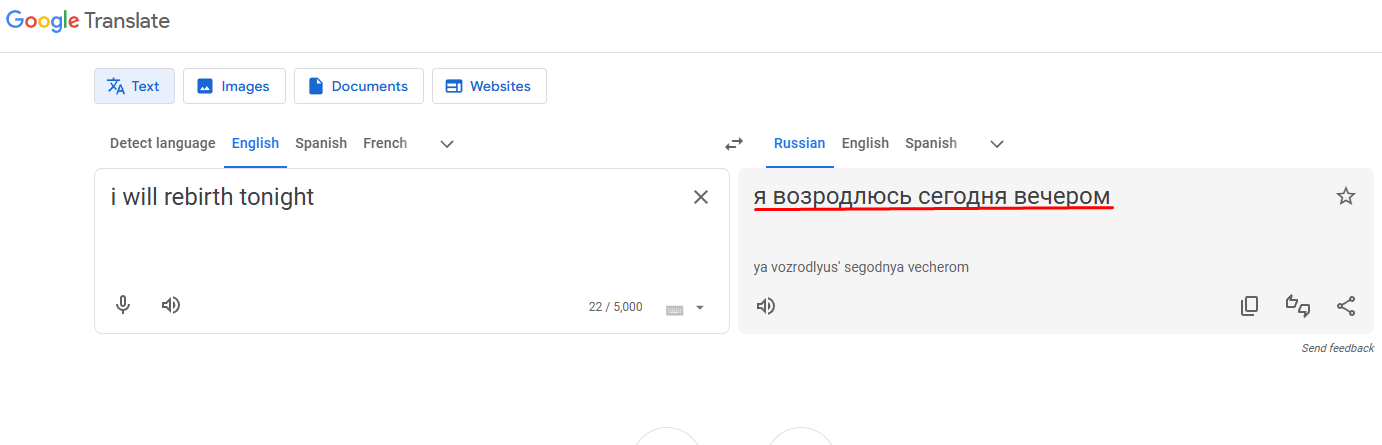Image resolution: width=1382 pixels, height=445 pixels.
Task: Clear the source text with X
Action: point(701,197)
